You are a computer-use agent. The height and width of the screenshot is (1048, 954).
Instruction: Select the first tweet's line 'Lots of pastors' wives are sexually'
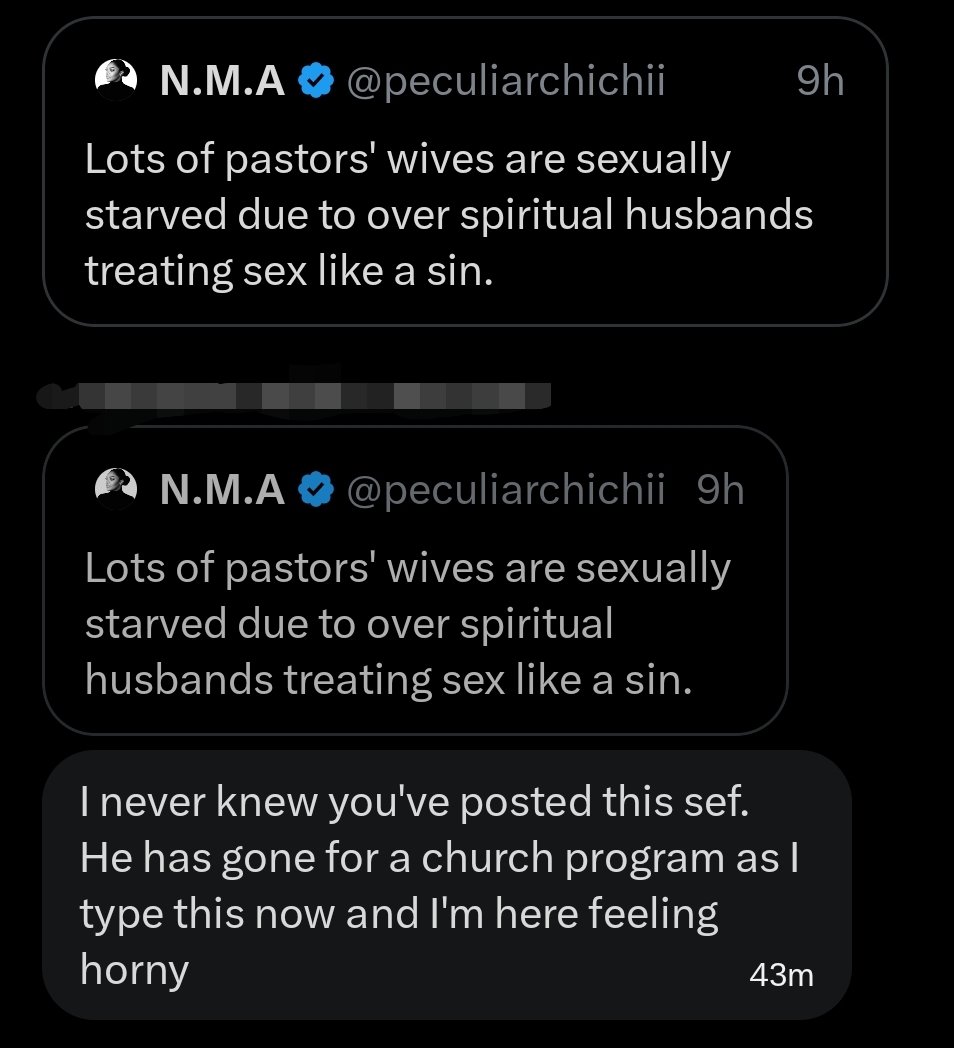click(x=408, y=161)
